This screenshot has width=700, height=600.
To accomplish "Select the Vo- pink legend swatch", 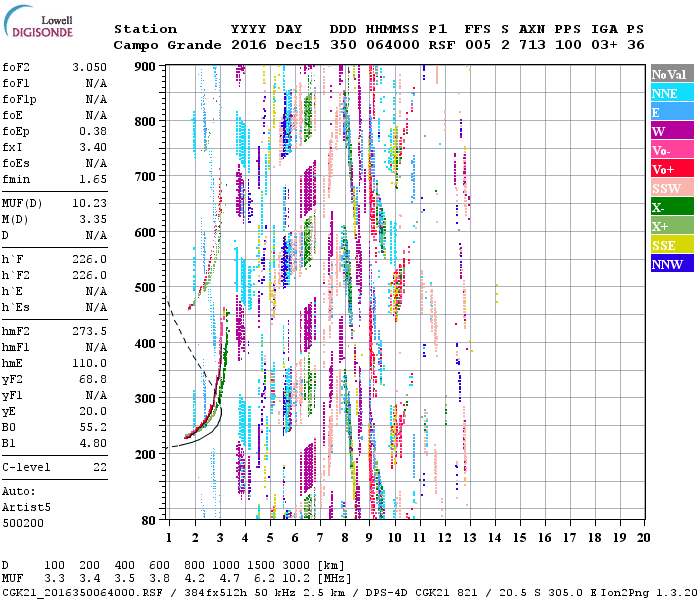I will tap(672, 150).
